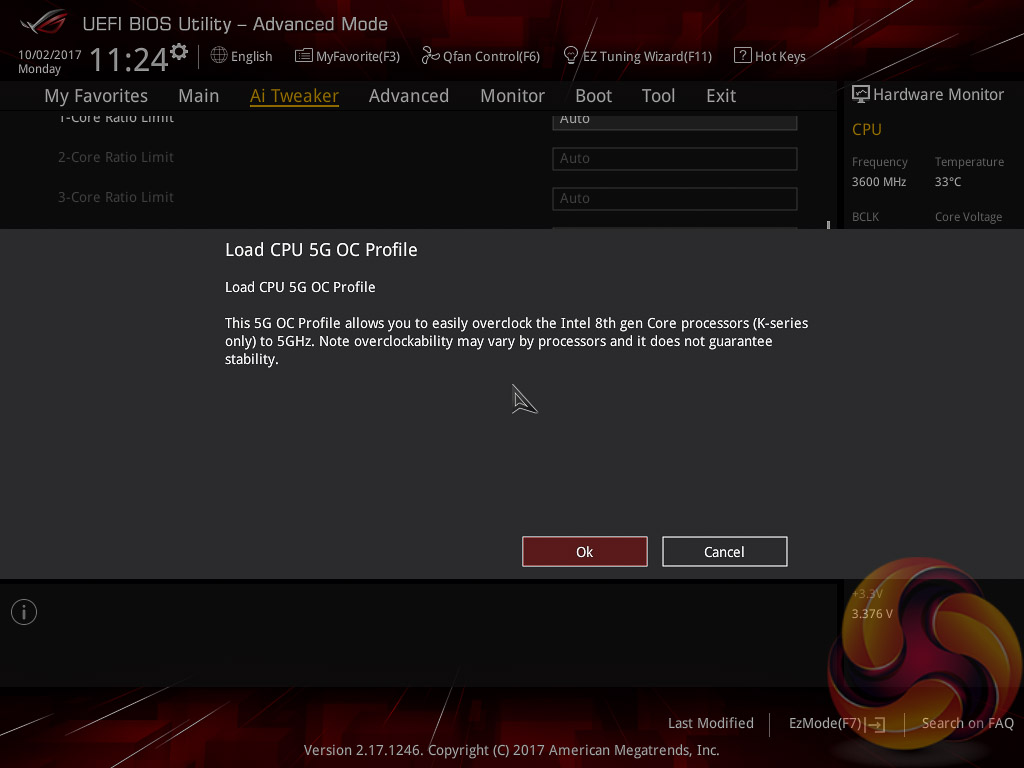Click the ROG logo icon

pos(44,22)
